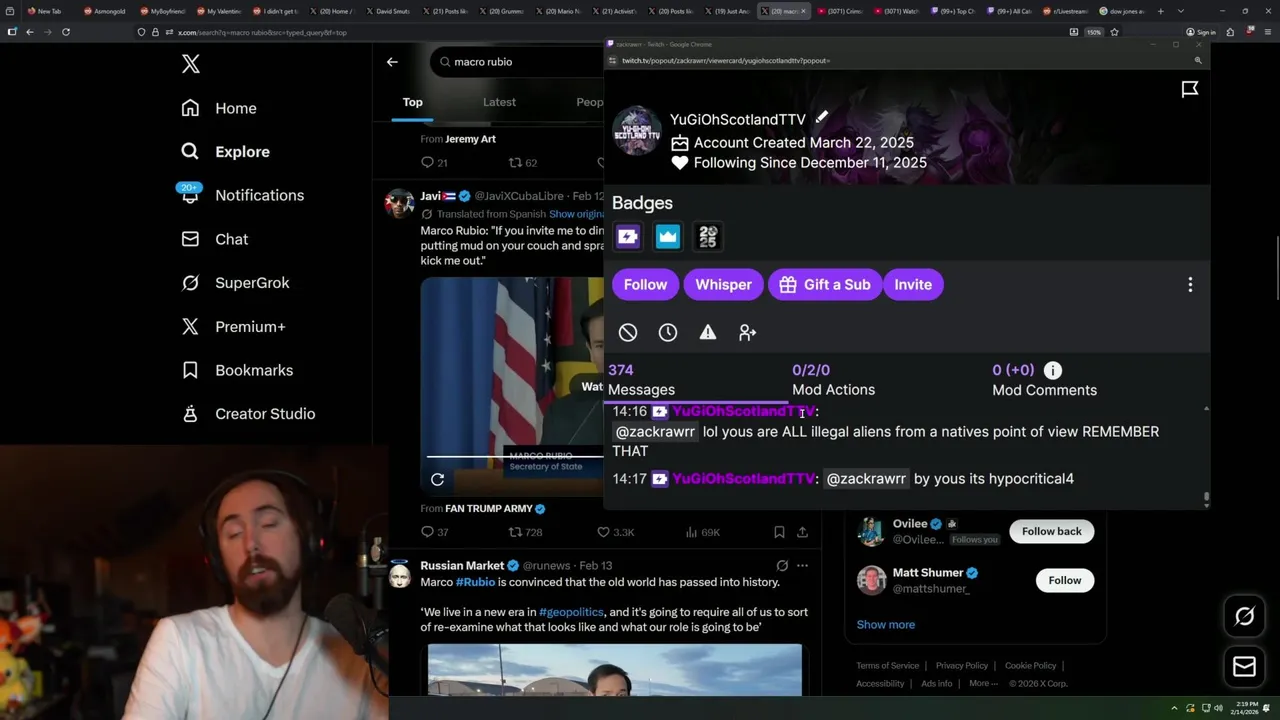Click the warn user triangle icon
Viewport: 1280px width, 720px height.
(708, 333)
